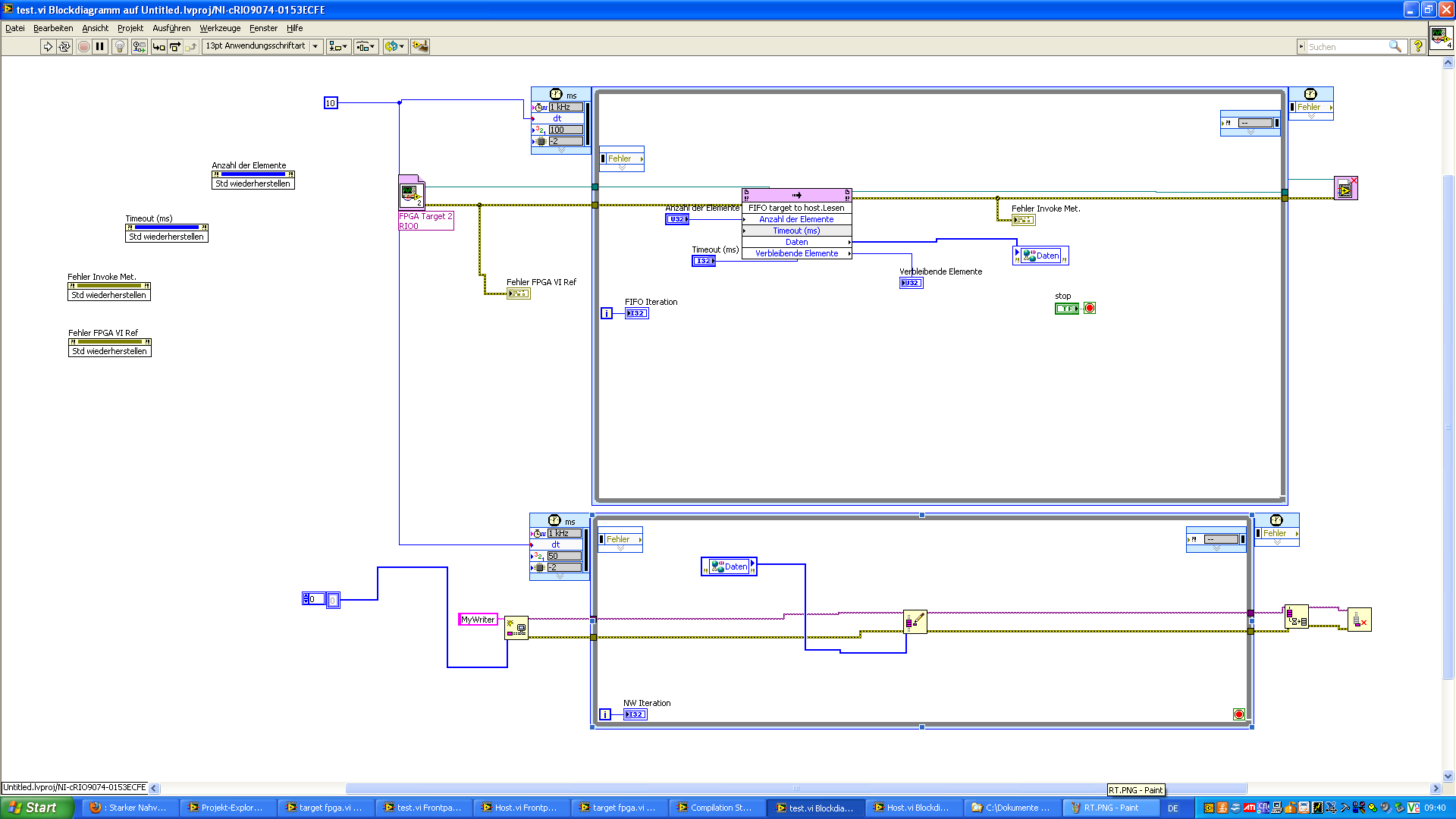
Task: Click the Retain Wire Values button
Action: (139, 47)
